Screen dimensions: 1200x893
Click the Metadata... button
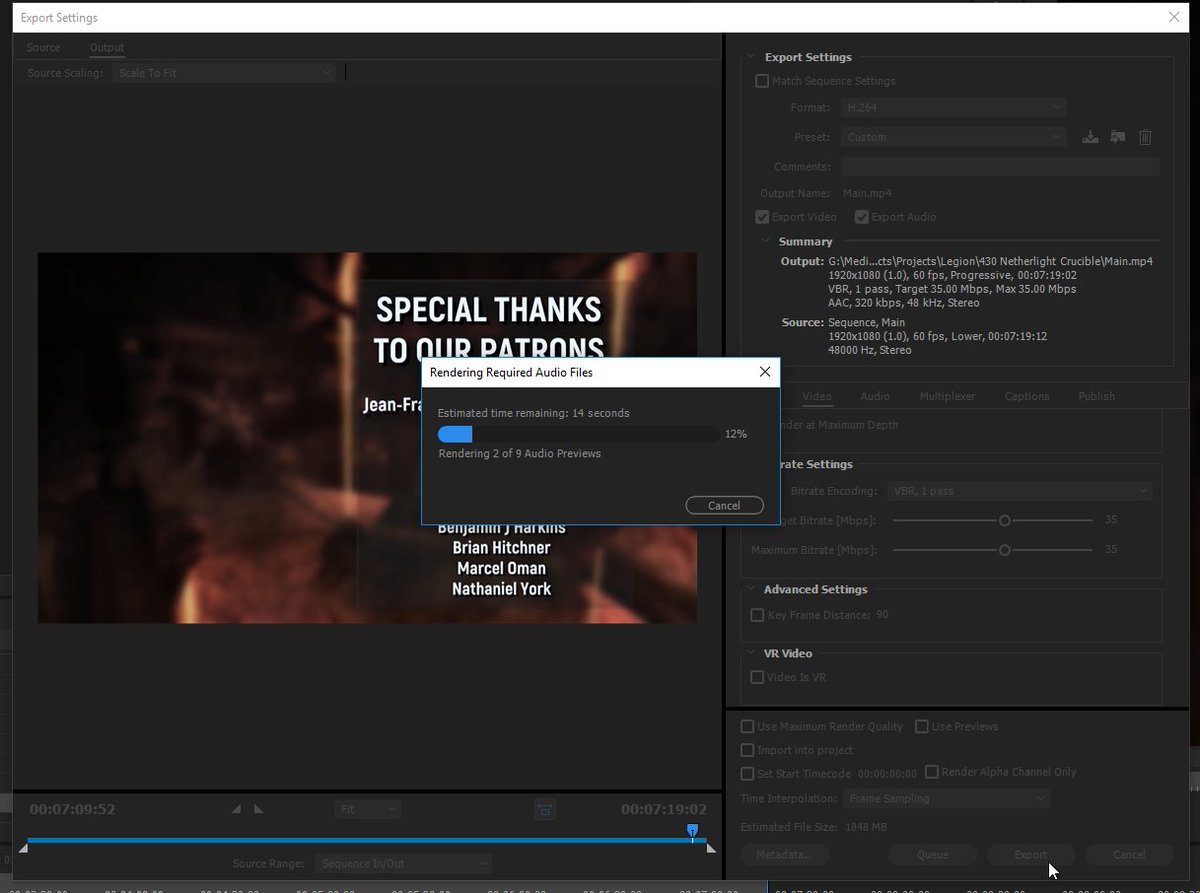coord(784,855)
